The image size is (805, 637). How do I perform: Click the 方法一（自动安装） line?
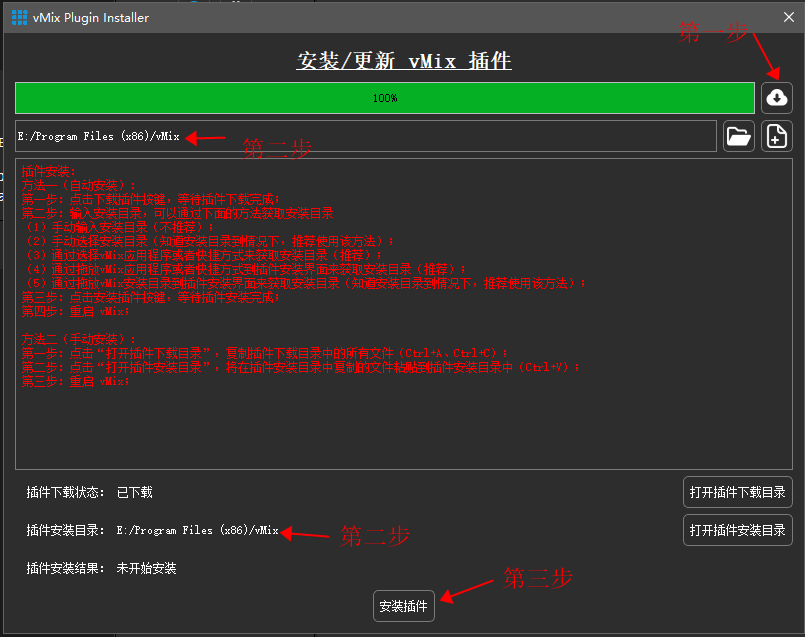(79, 185)
